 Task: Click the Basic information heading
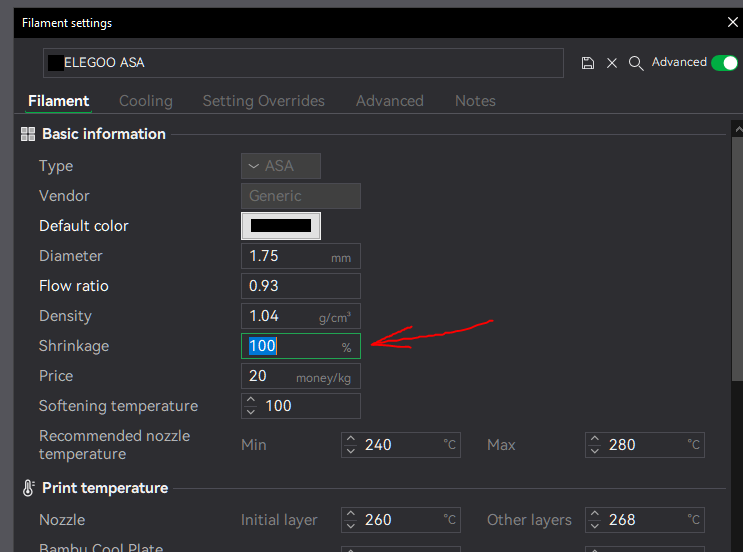click(104, 134)
